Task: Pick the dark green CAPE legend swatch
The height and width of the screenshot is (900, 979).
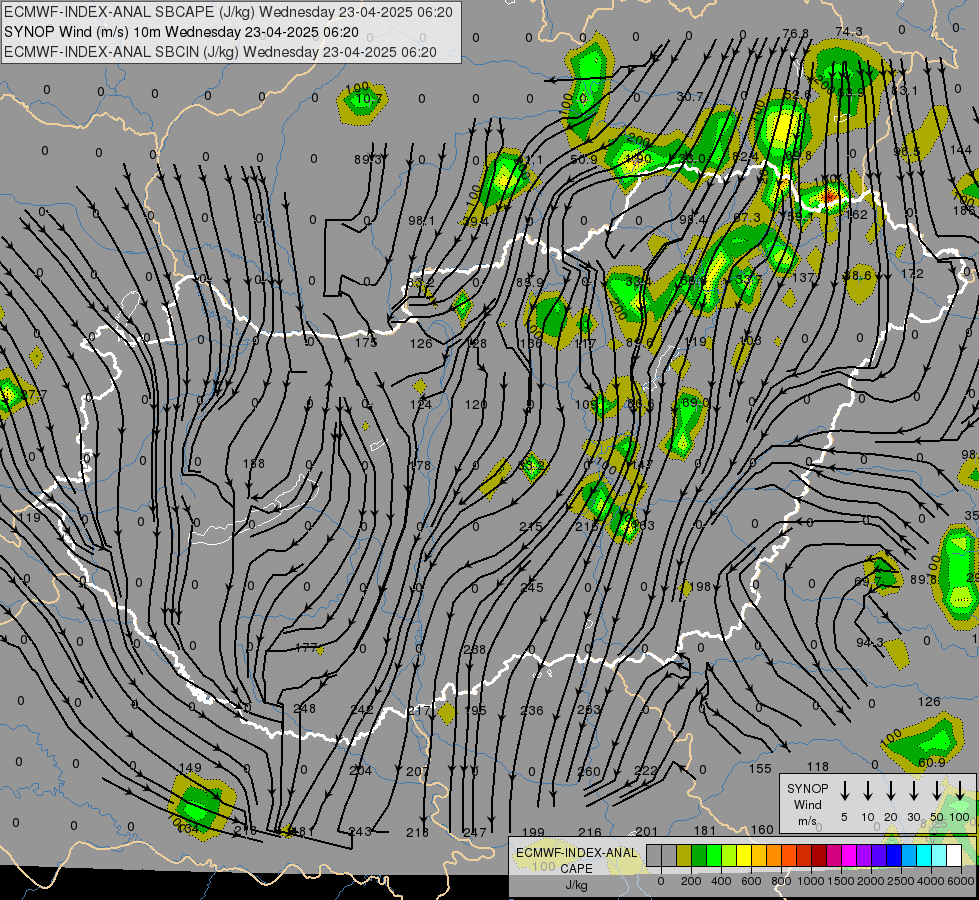Action: (699, 856)
